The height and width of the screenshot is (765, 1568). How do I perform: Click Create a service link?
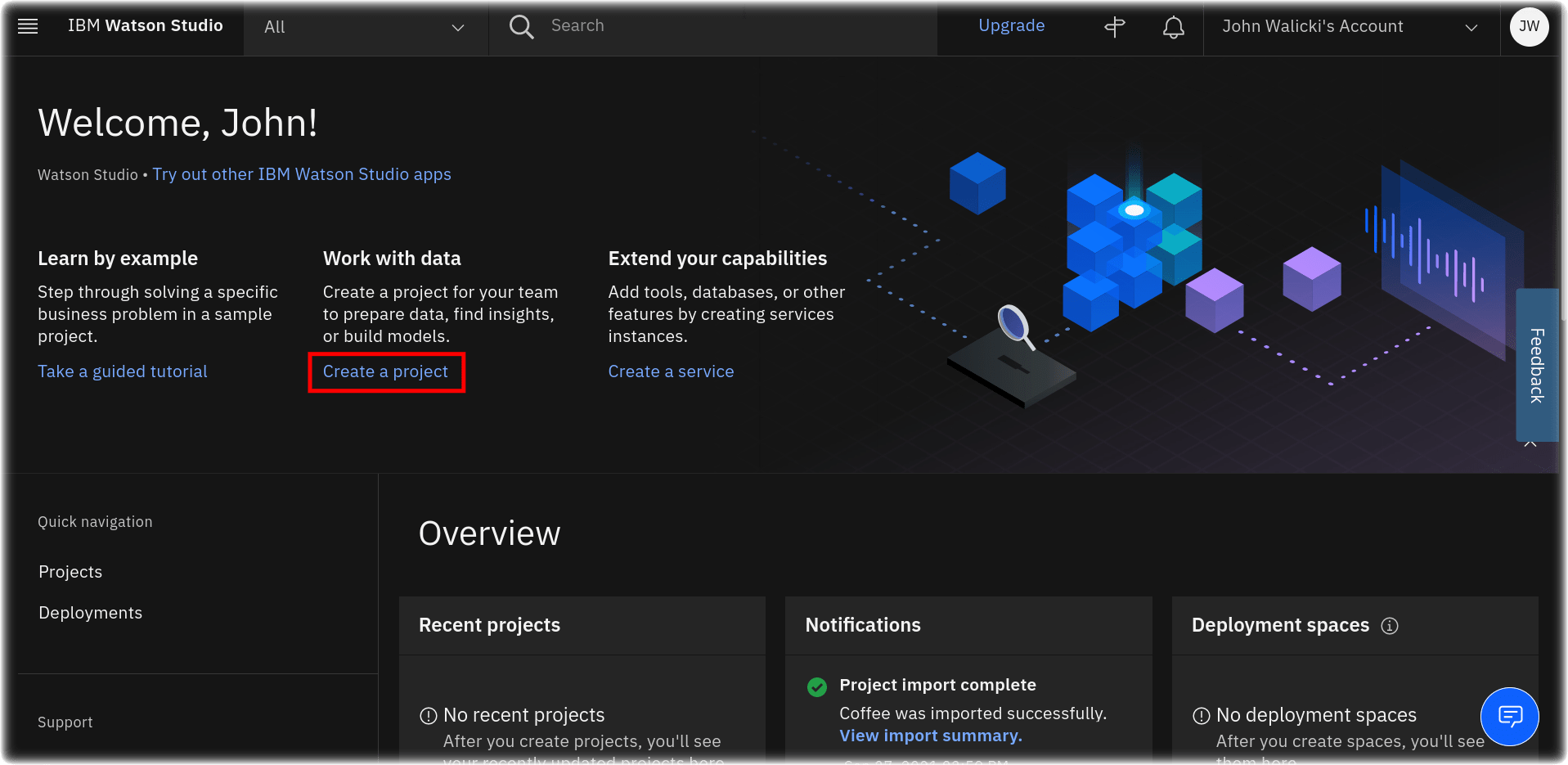(x=671, y=371)
